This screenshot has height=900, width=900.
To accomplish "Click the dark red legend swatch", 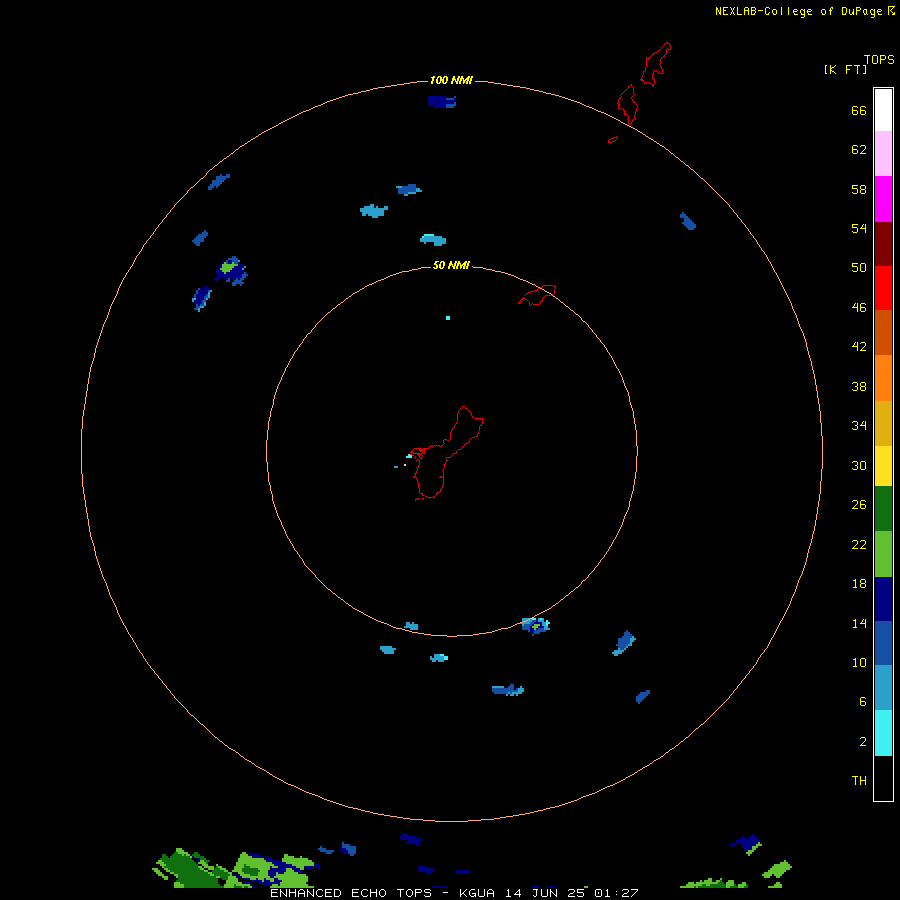I will click(x=883, y=243).
